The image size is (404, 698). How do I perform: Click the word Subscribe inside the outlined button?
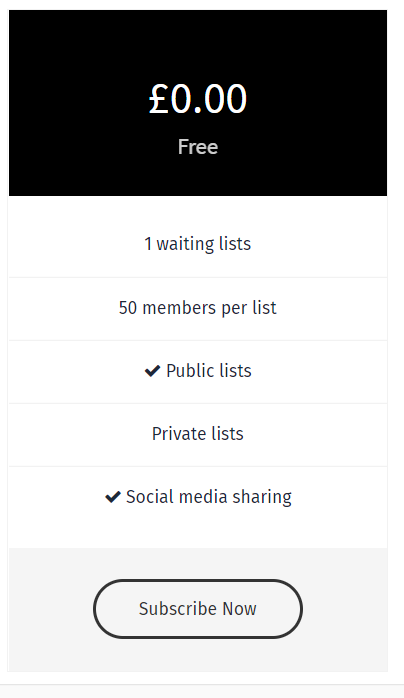pyautogui.click(x=178, y=609)
